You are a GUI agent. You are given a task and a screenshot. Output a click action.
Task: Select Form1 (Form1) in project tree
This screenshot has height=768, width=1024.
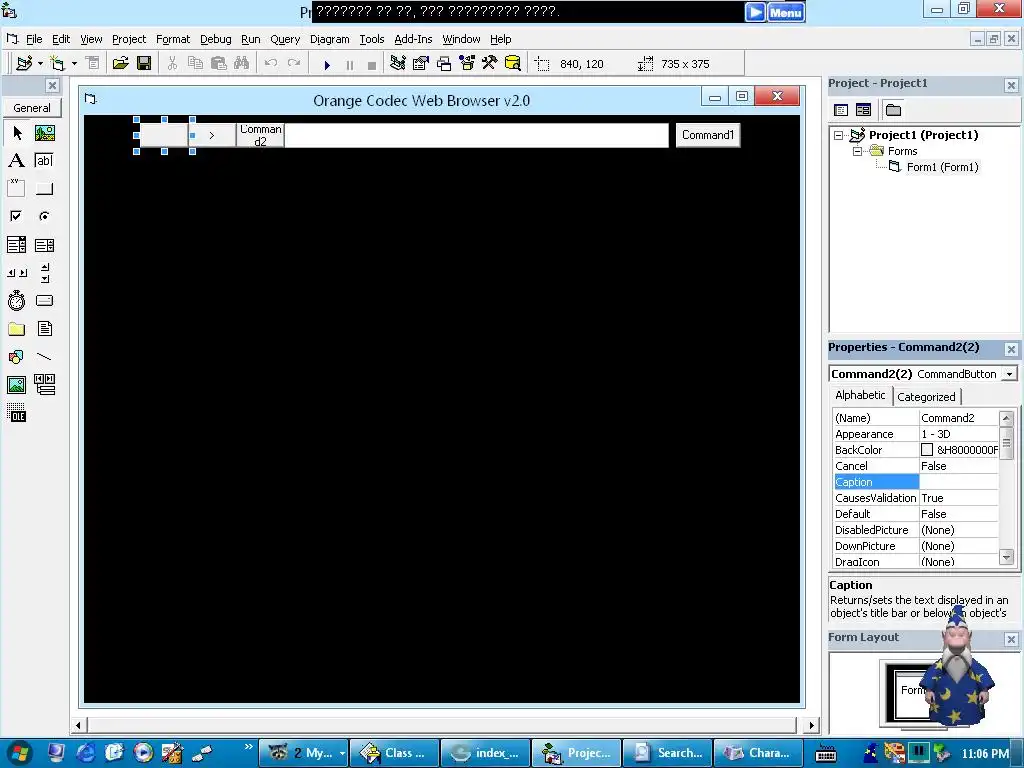pos(942,167)
